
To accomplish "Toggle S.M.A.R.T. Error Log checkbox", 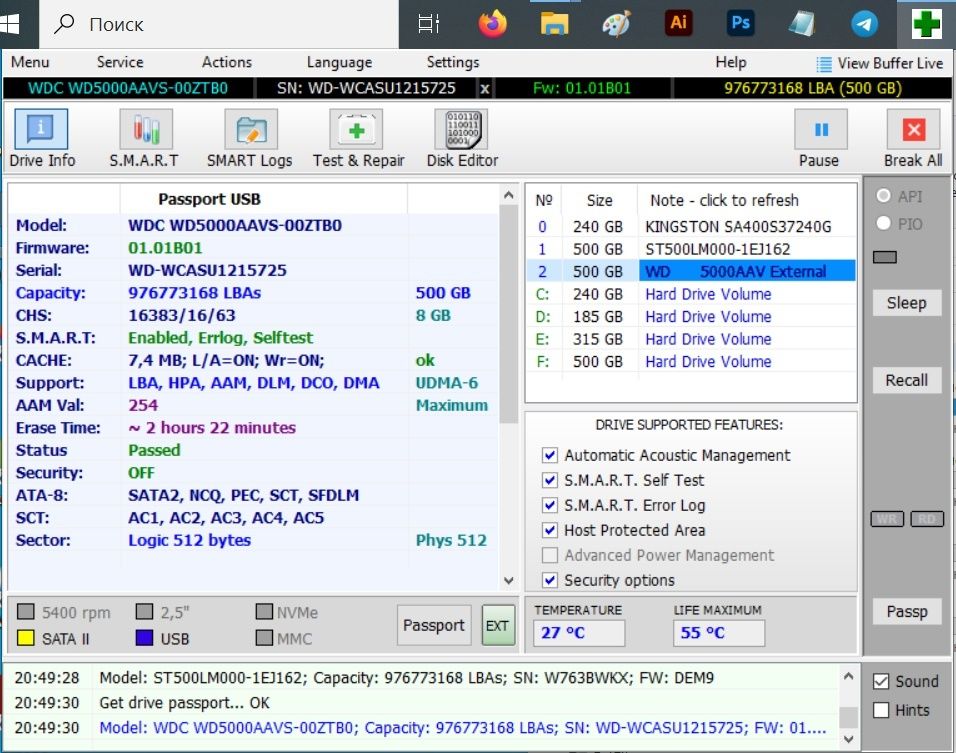I will click(x=549, y=505).
